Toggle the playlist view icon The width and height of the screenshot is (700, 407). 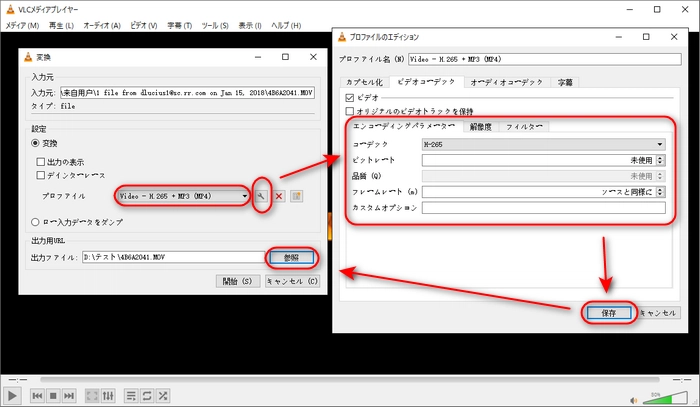point(133,396)
